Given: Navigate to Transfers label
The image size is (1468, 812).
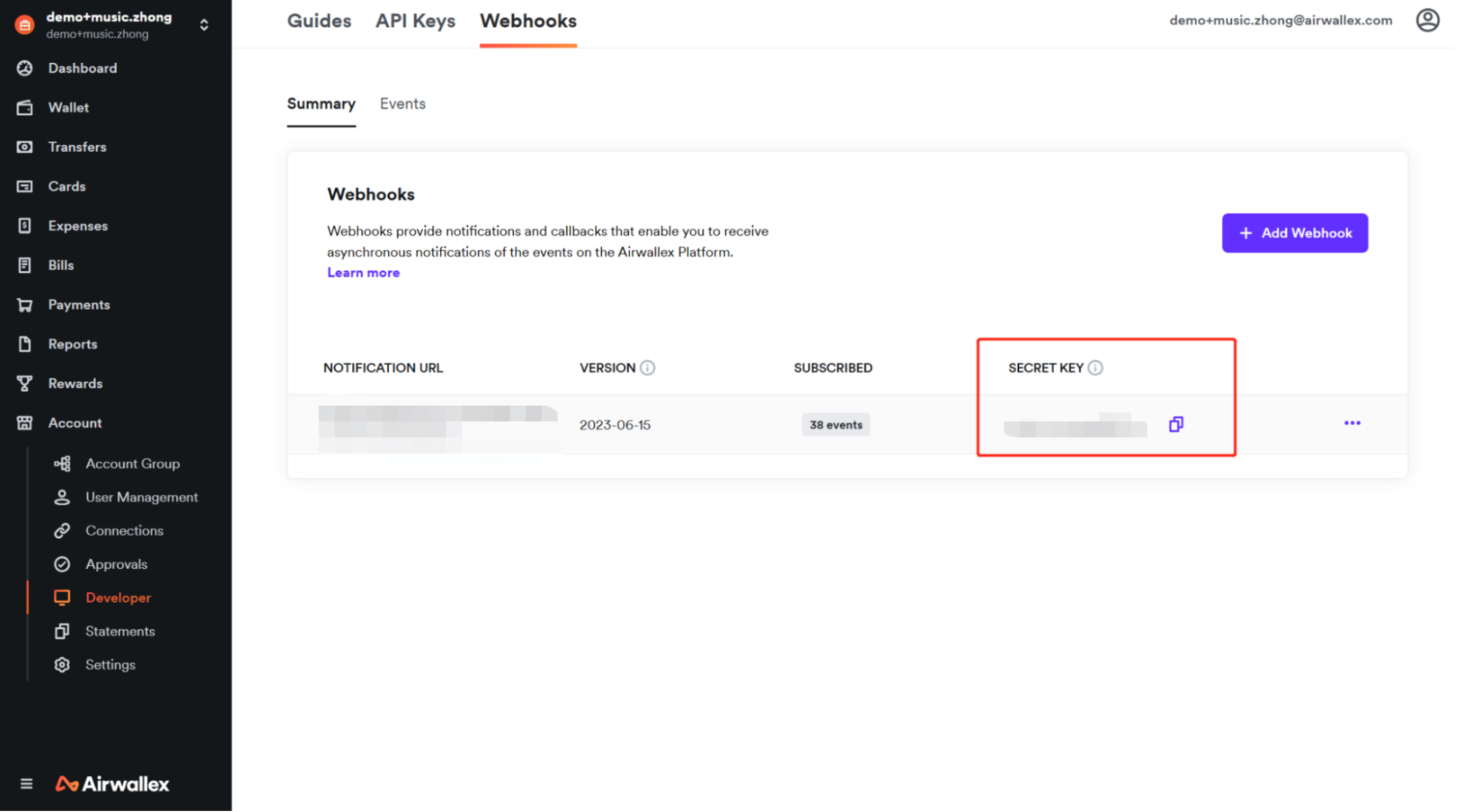Looking at the screenshot, I should pyautogui.click(x=77, y=147).
